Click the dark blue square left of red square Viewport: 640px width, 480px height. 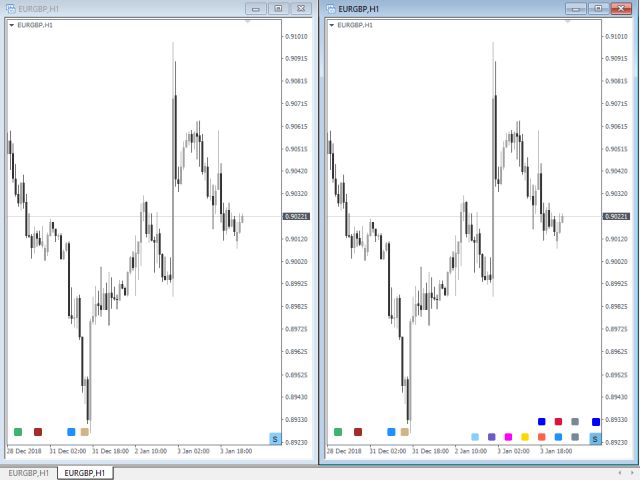pos(542,422)
